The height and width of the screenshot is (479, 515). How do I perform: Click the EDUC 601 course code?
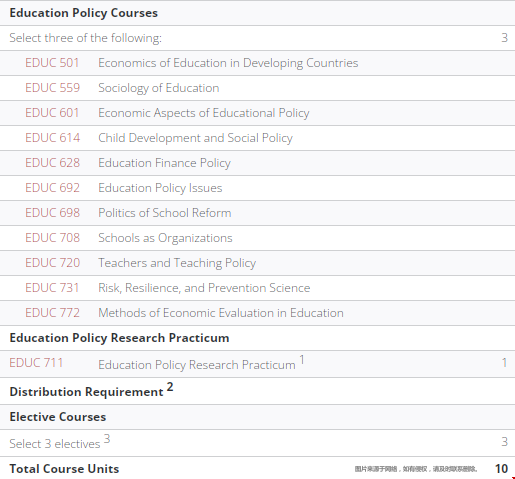tap(52, 113)
